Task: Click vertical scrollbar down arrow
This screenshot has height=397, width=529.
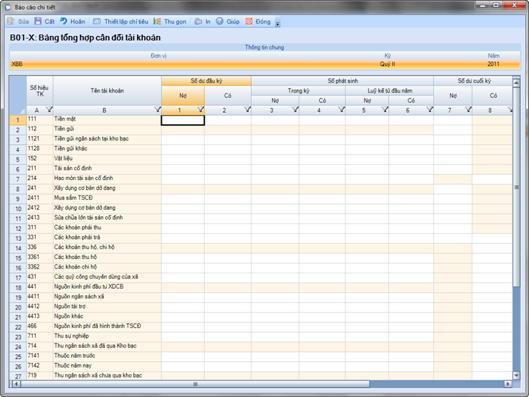Action: [x=516, y=375]
